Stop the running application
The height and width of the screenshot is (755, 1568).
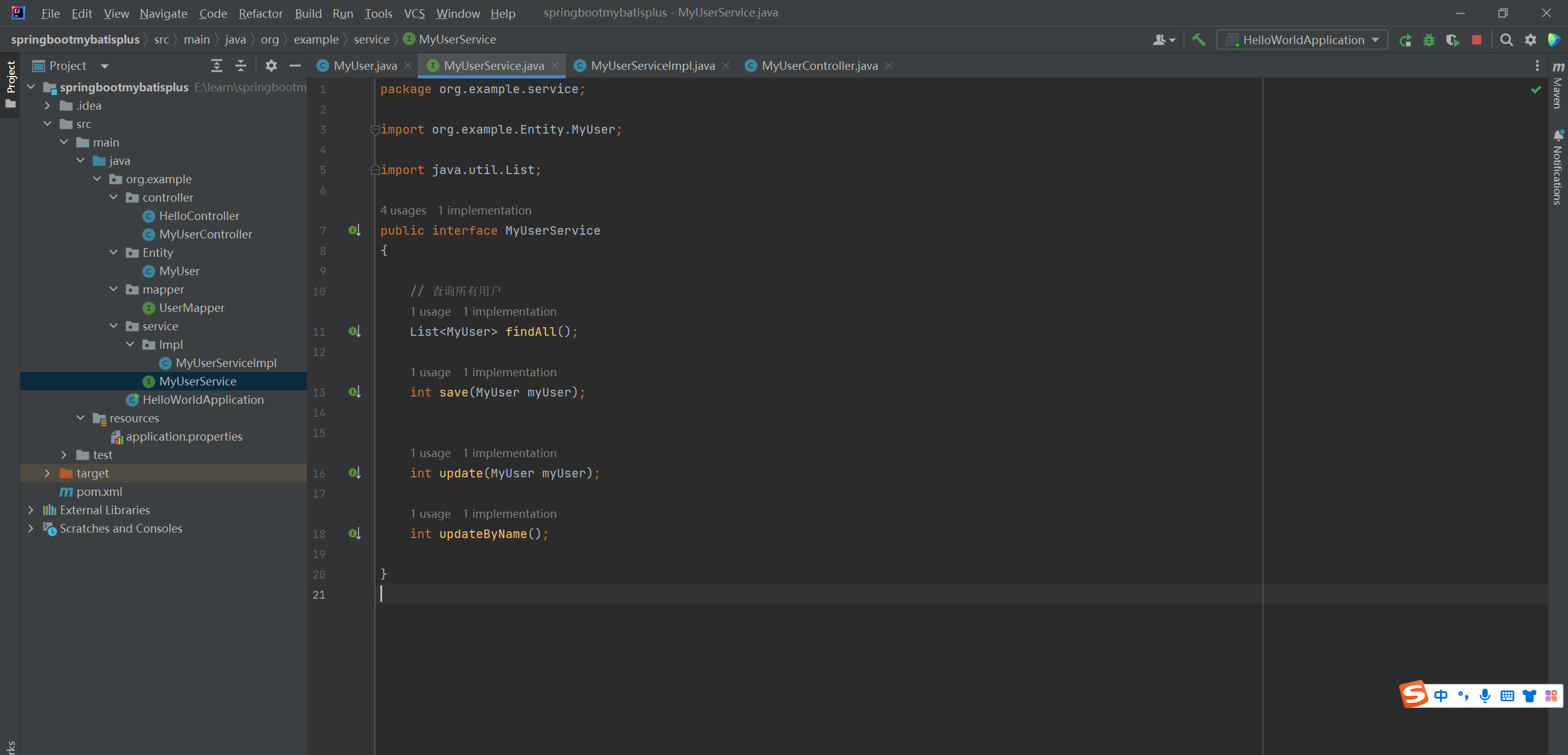(x=1477, y=40)
